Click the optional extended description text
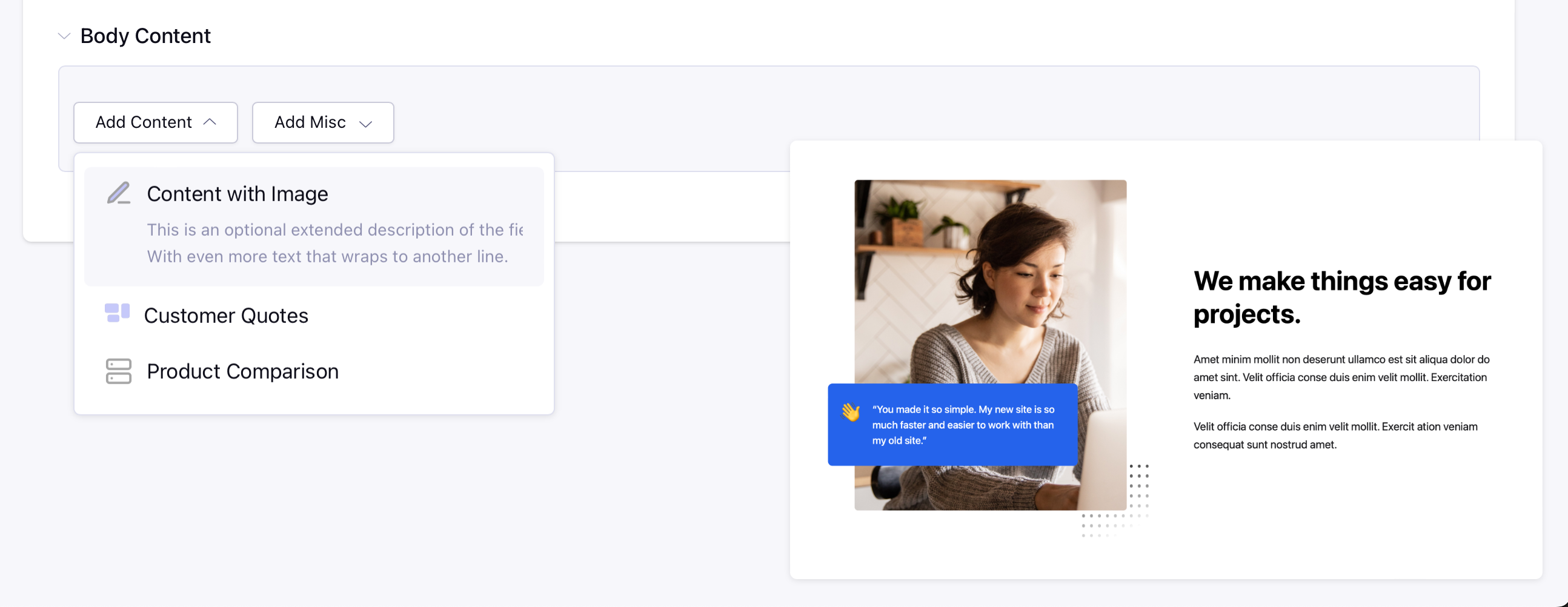Image resolution: width=1568 pixels, height=607 pixels. (x=335, y=230)
